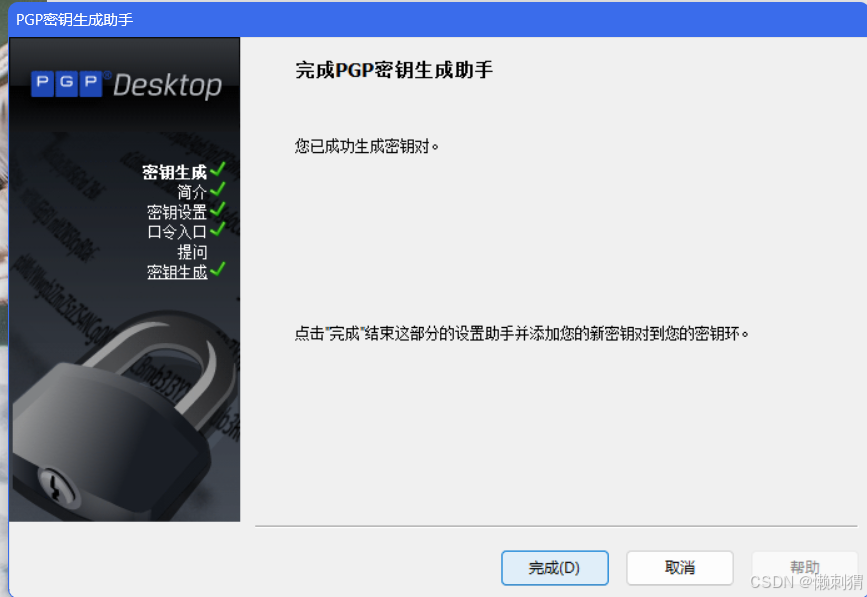
Task: Click the instruction text about 密钥环
Action: [x=521, y=334]
